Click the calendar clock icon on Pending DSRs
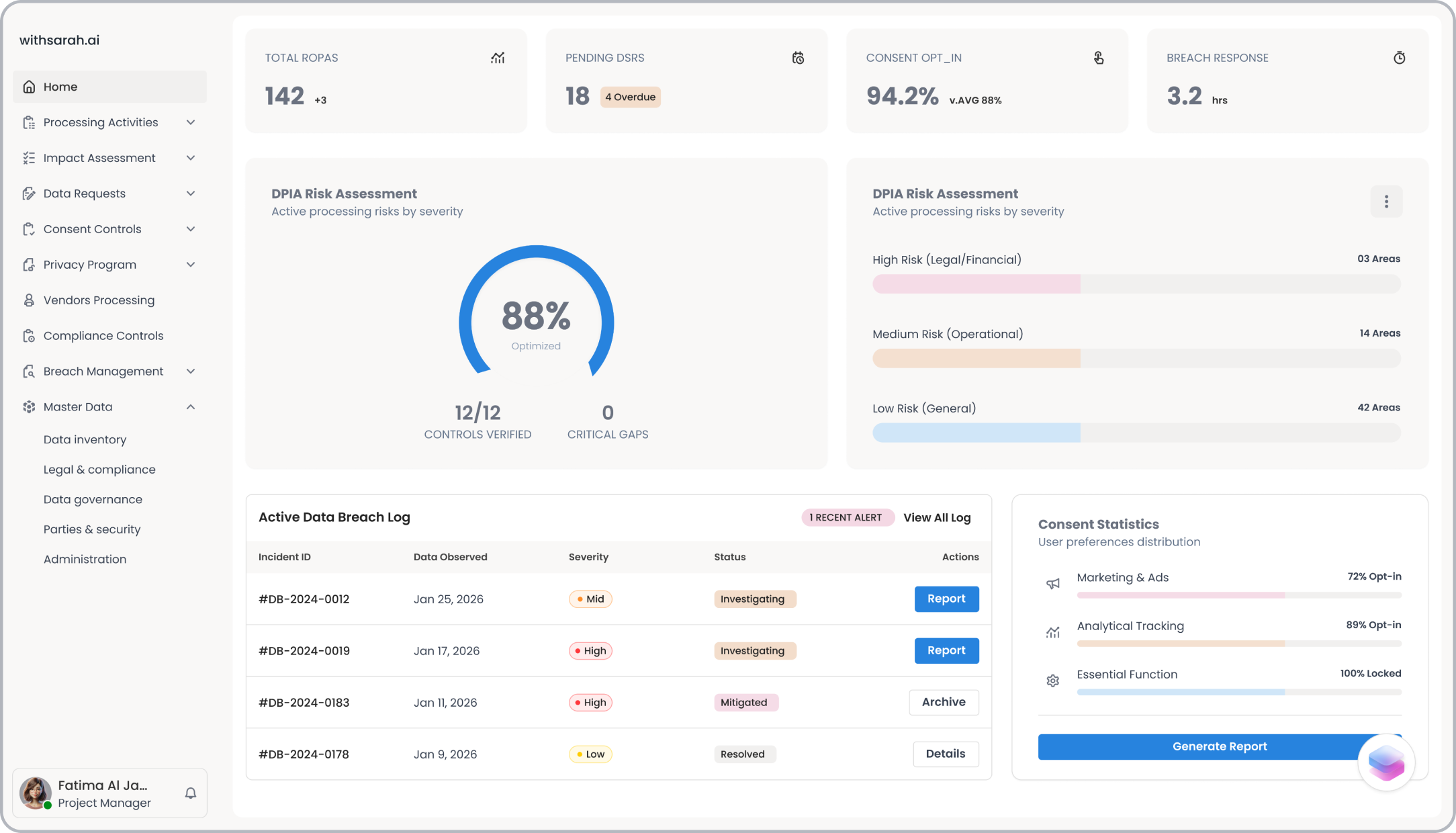1456x833 pixels. [x=798, y=58]
